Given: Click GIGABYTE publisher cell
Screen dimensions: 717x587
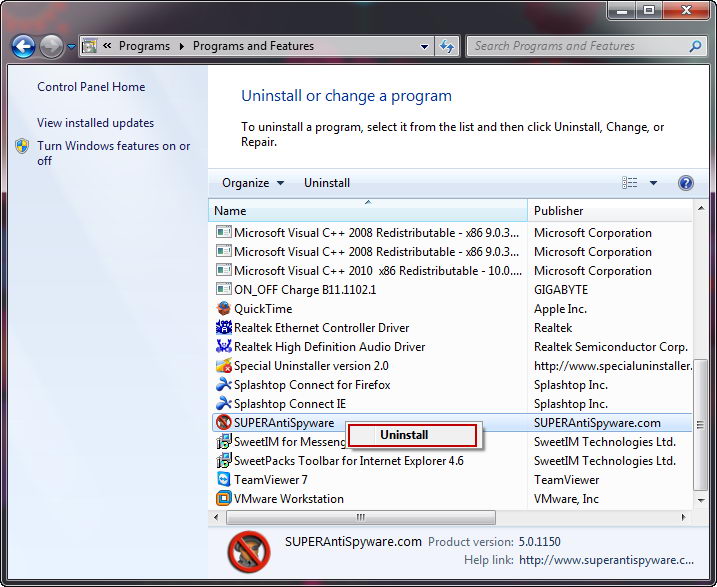Looking at the screenshot, I should tap(561, 290).
